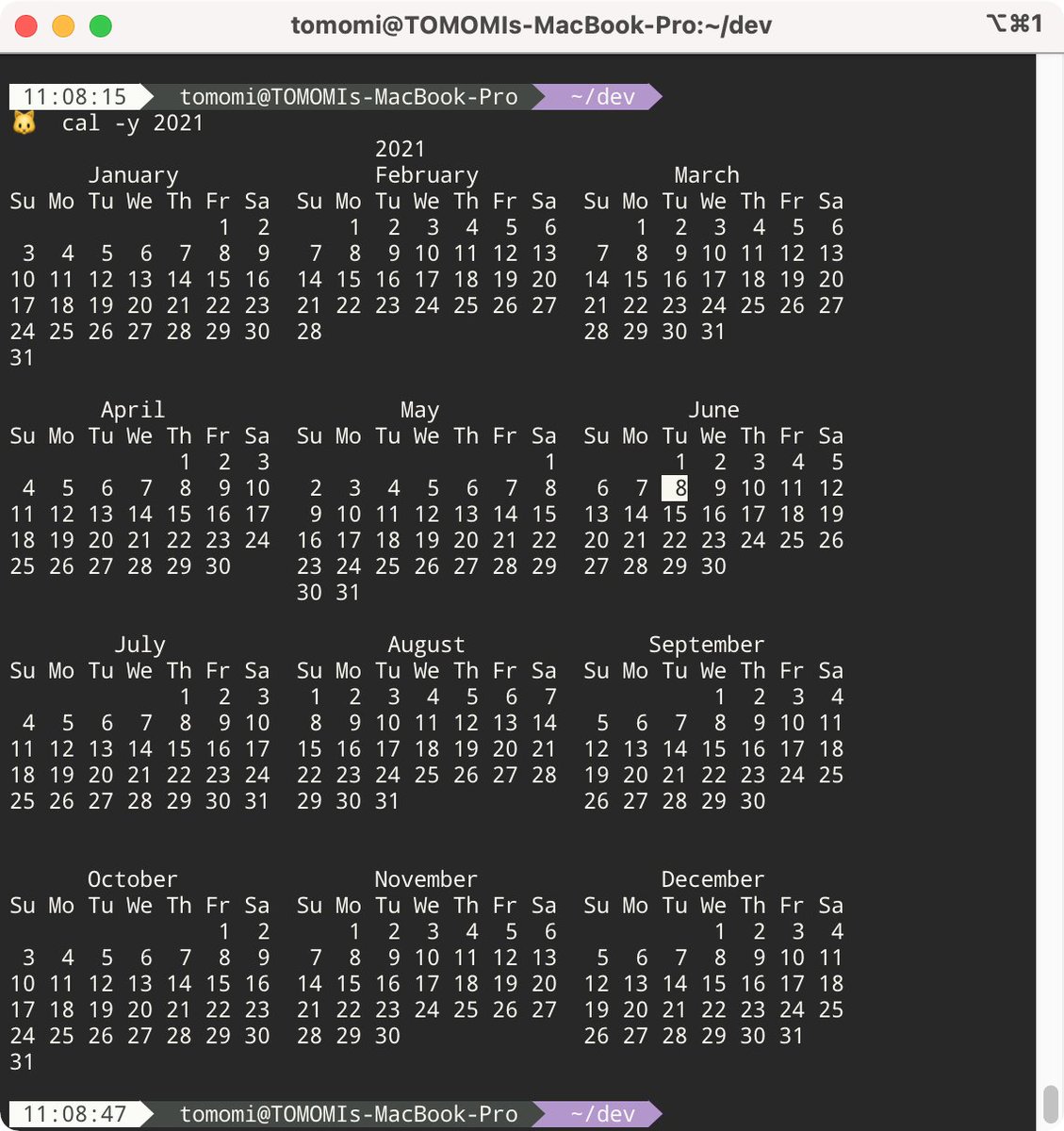This screenshot has width=1064, height=1131.
Task: Click the 'We' weekday header under May
Action: [427, 436]
